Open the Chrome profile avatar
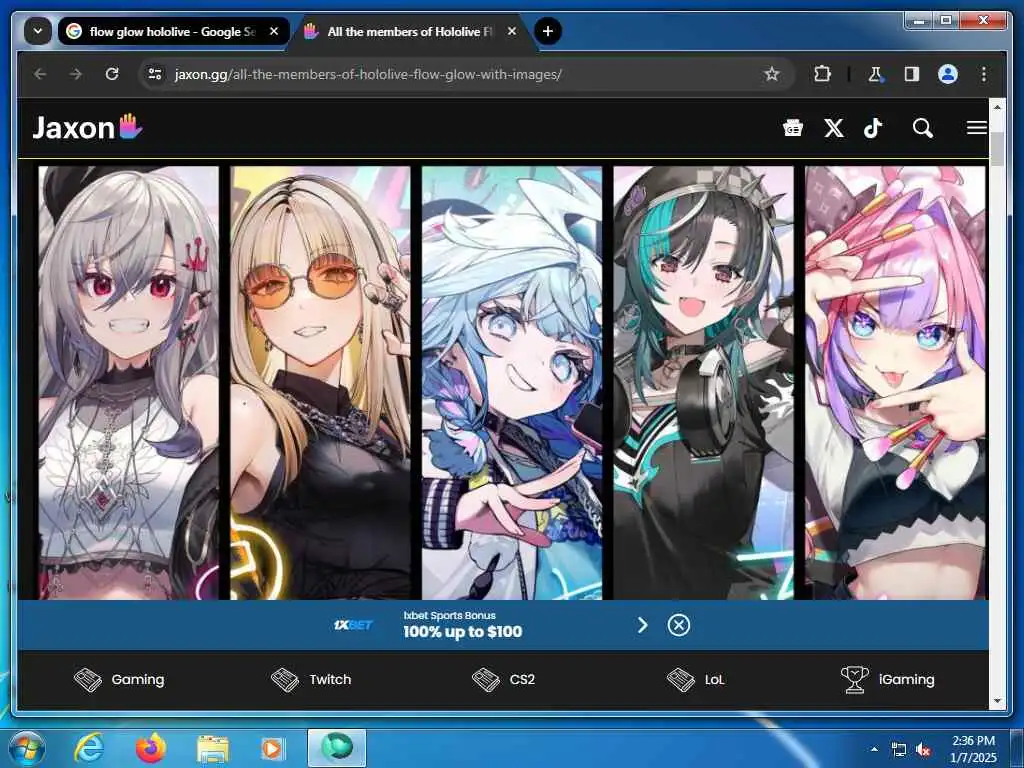The width and height of the screenshot is (1024, 768). click(x=948, y=74)
